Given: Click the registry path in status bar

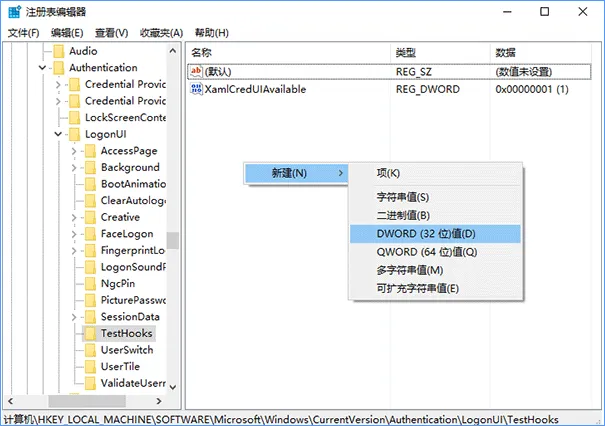Looking at the screenshot, I should (x=281, y=419).
